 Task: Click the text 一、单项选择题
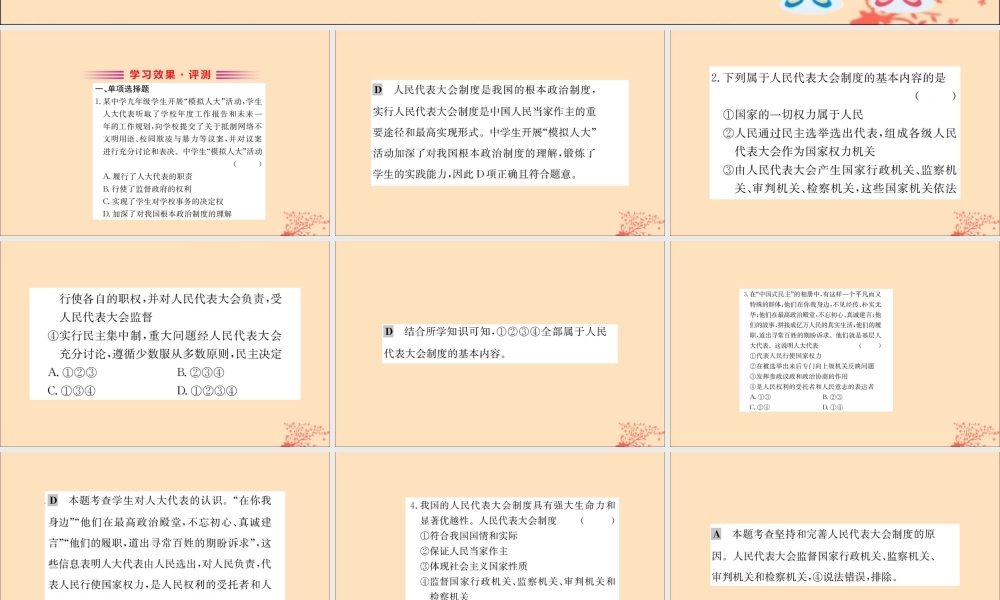pyautogui.click(x=122, y=89)
